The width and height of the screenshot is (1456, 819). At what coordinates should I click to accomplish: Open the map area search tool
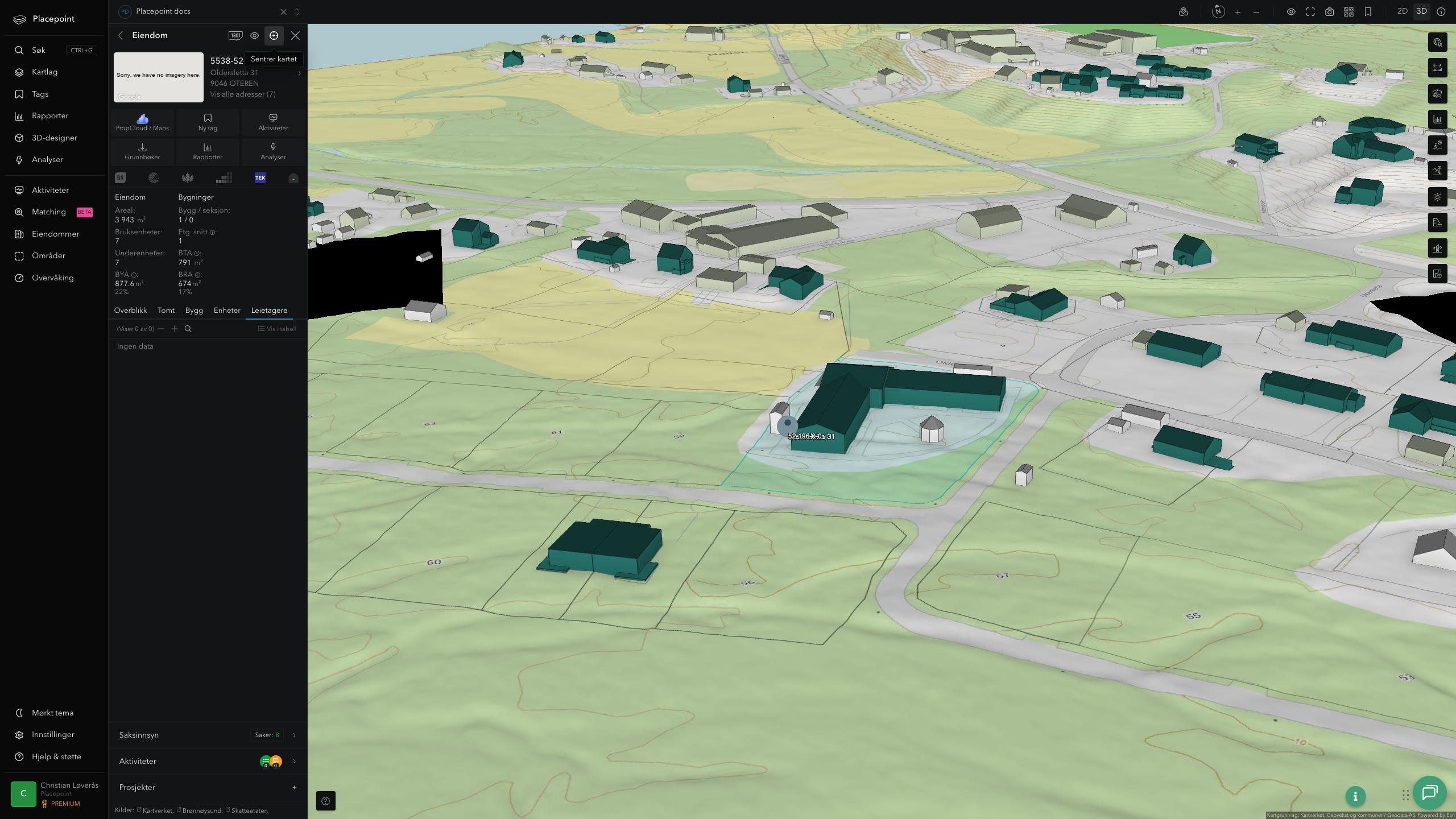1437,94
